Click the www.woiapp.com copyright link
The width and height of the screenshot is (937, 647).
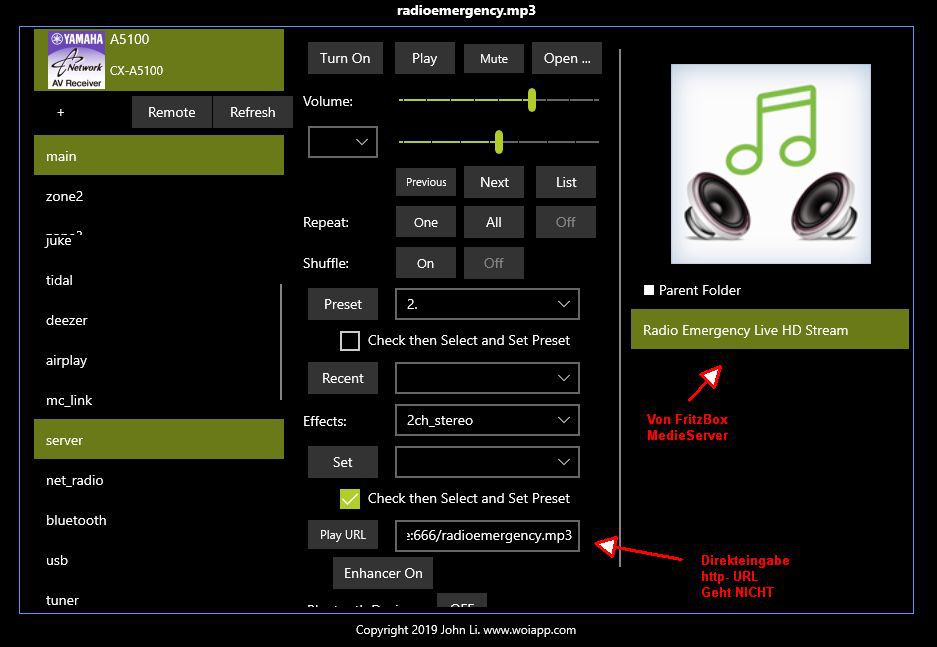coord(529,630)
